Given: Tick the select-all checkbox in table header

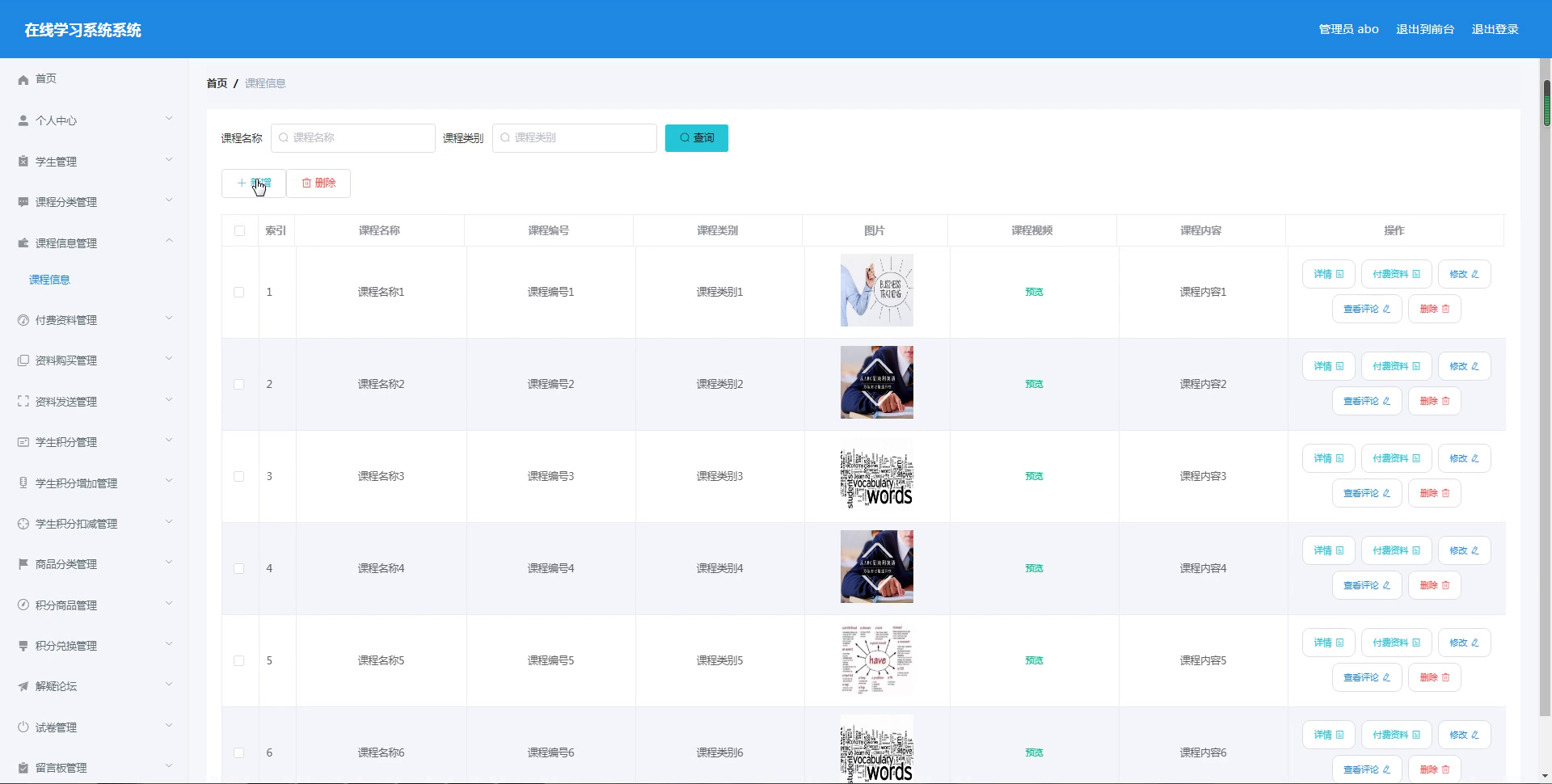Looking at the screenshot, I should tap(239, 231).
